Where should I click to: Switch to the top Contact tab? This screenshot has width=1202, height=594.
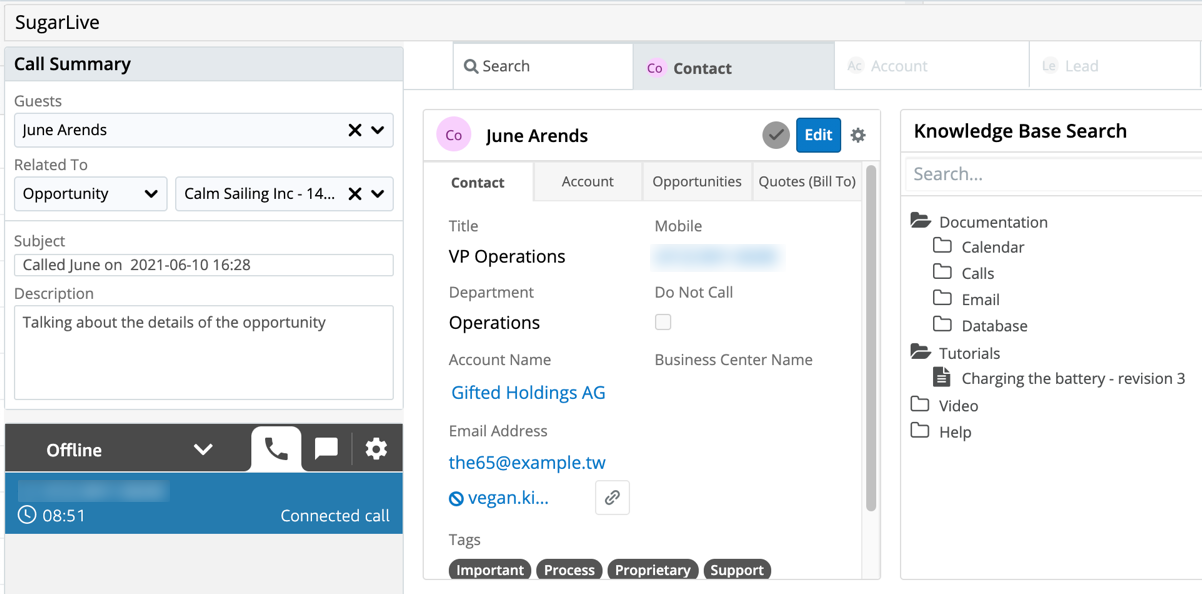pos(734,67)
